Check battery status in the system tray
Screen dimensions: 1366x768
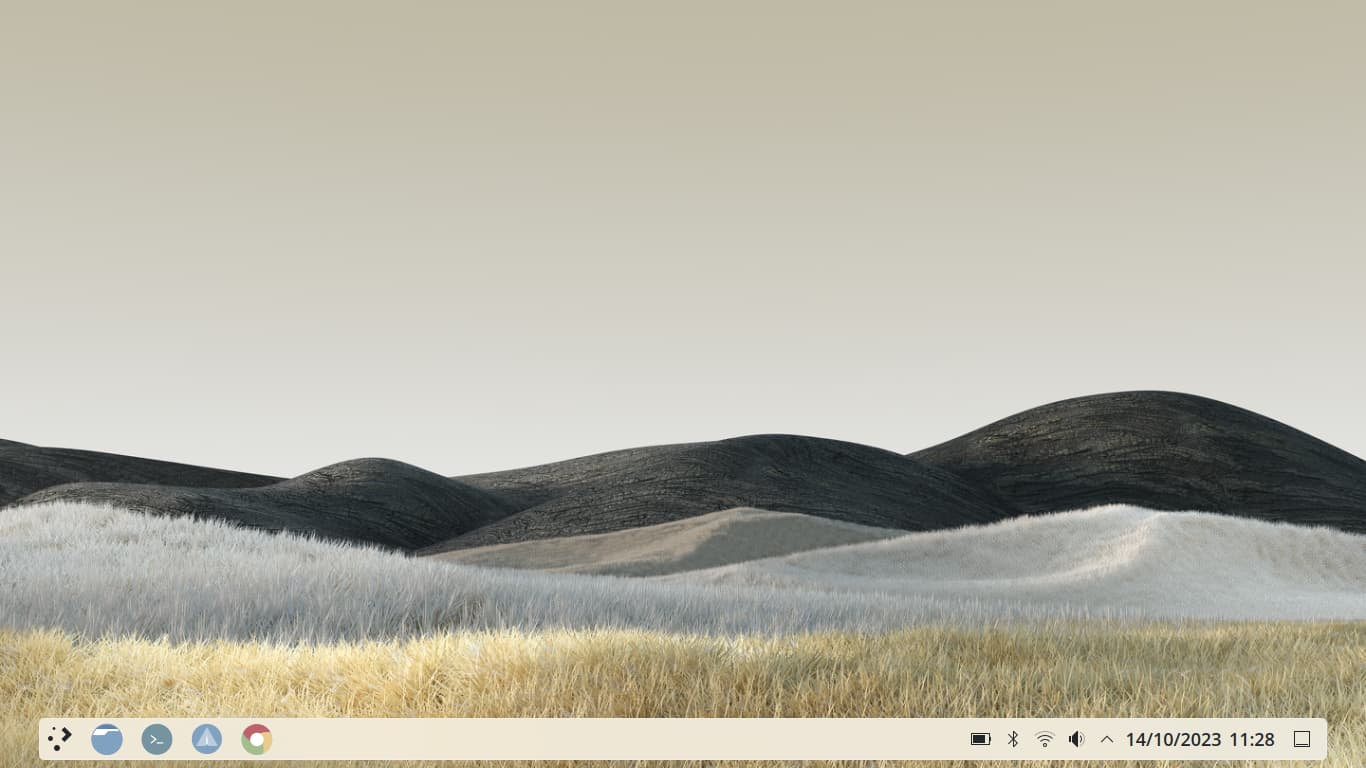(x=980, y=739)
